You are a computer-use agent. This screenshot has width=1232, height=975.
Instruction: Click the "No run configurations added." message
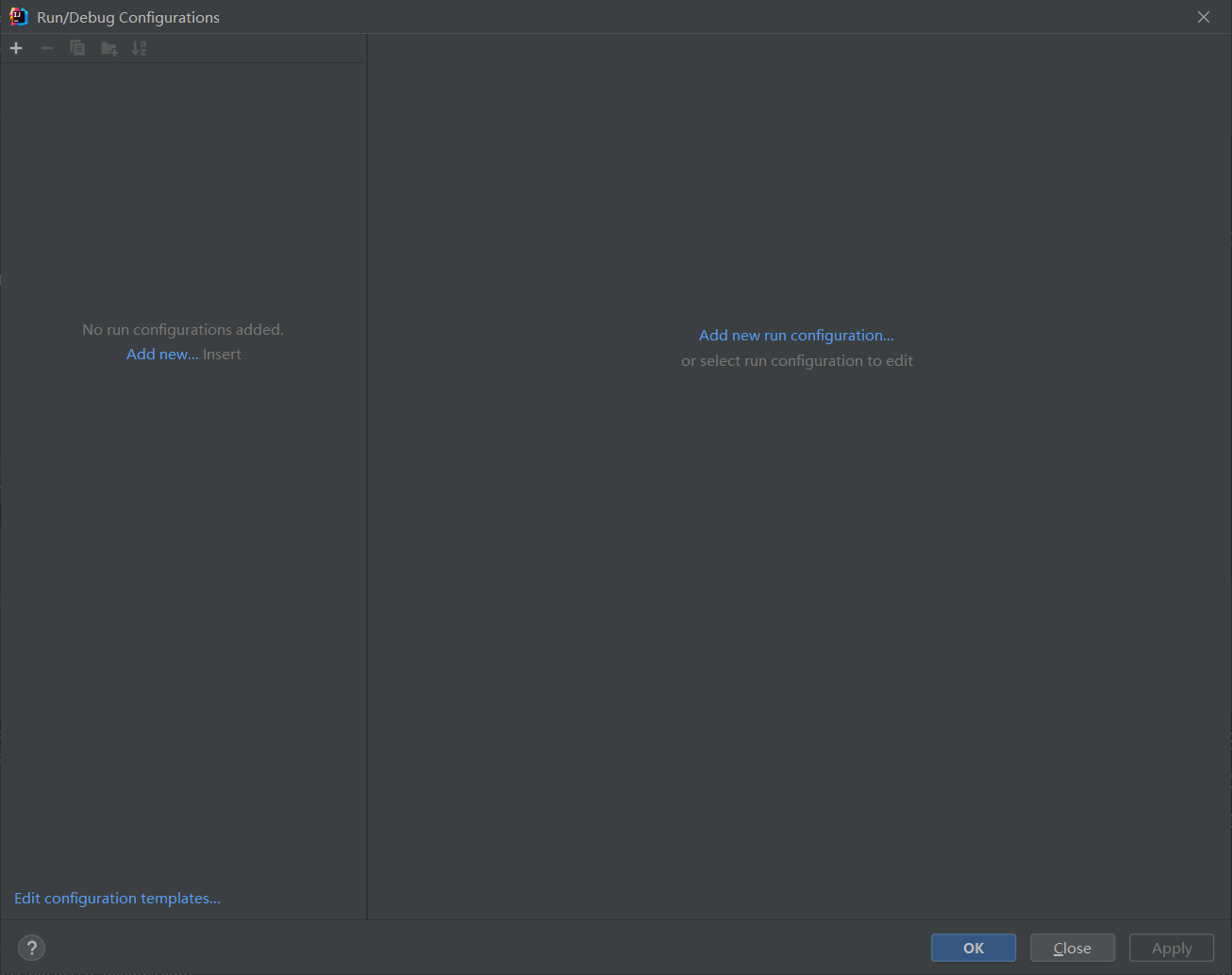click(183, 330)
